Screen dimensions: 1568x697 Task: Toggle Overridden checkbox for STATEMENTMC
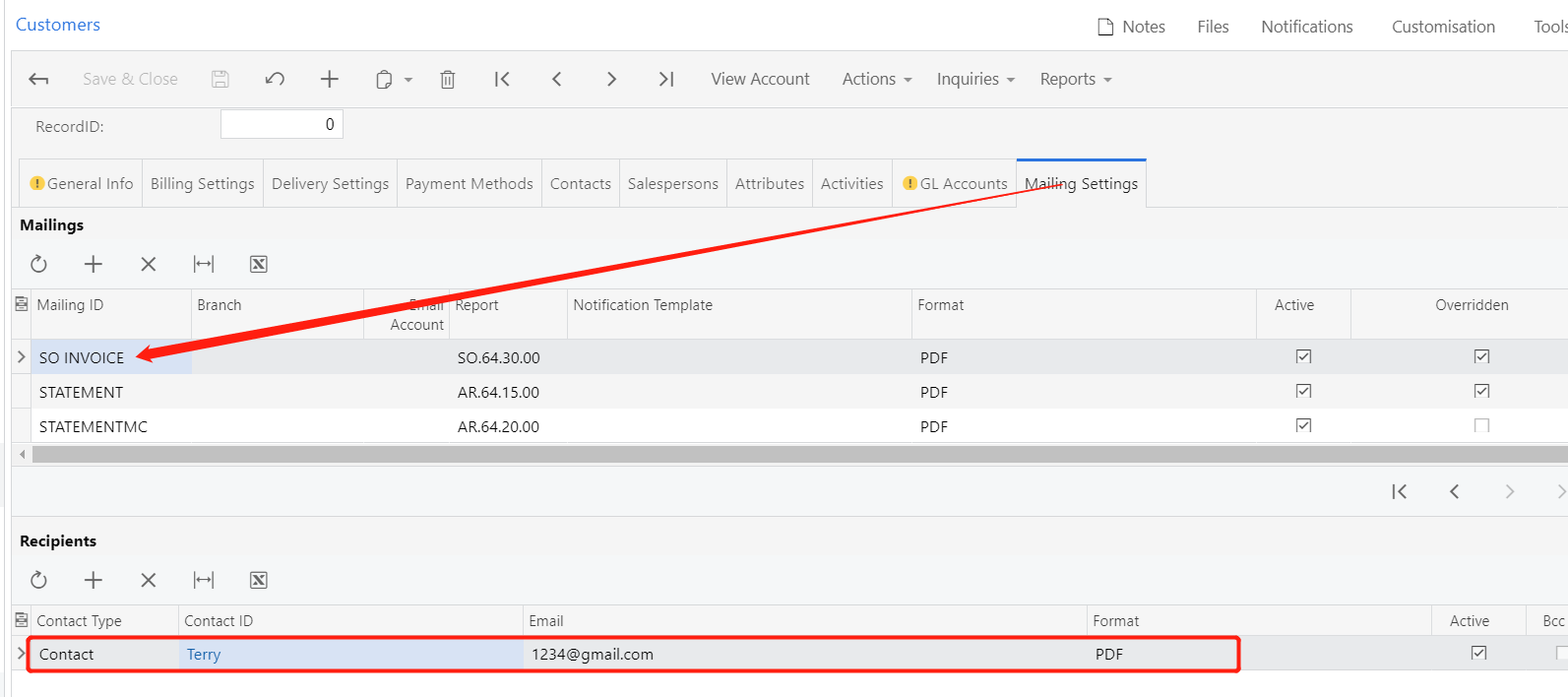[x=1481, y=425]
